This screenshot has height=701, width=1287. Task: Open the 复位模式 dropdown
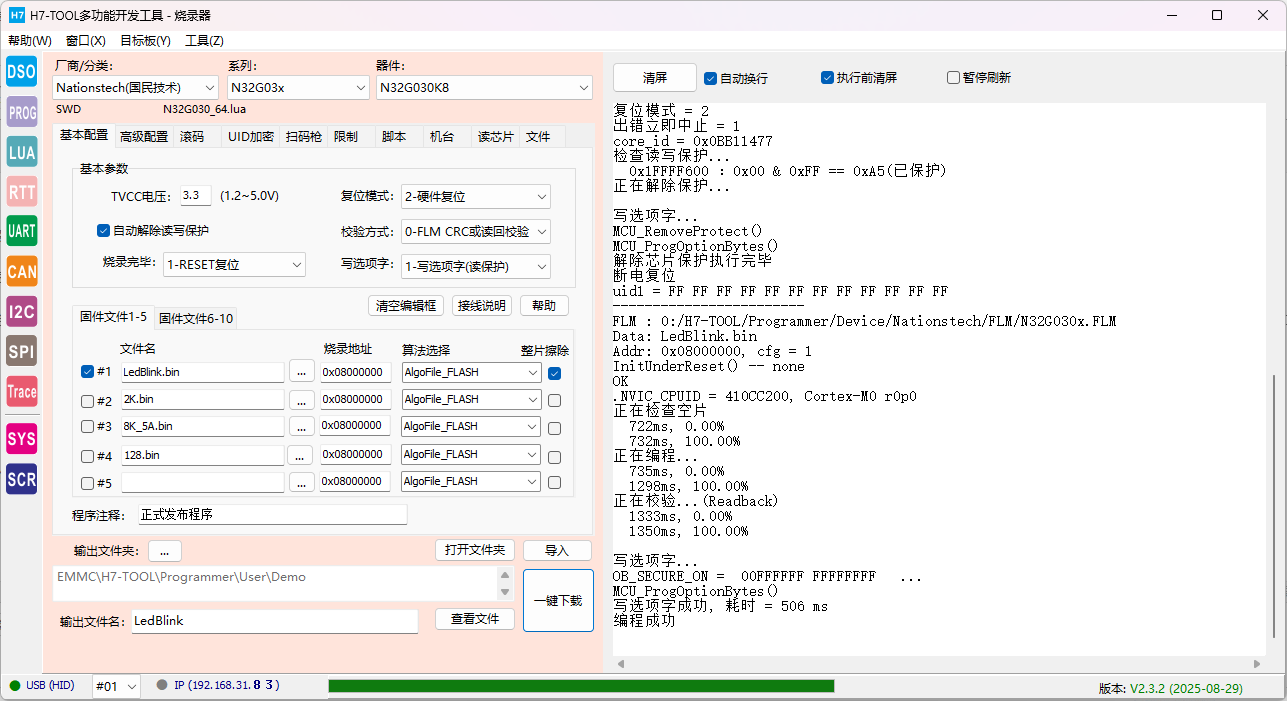coord(475,197)
